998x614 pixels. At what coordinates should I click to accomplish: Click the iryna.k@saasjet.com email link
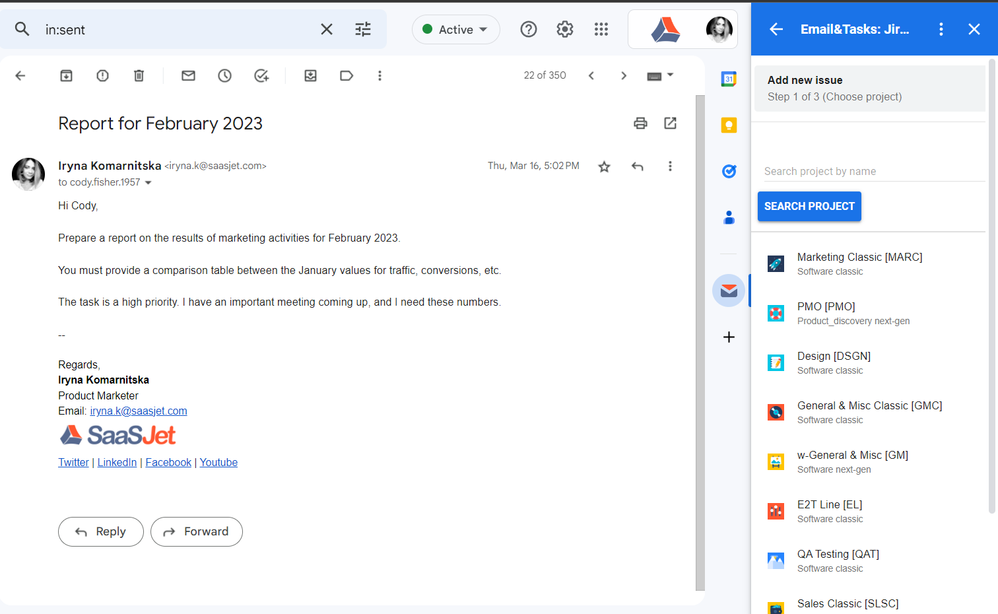click(x=138, y=411)
